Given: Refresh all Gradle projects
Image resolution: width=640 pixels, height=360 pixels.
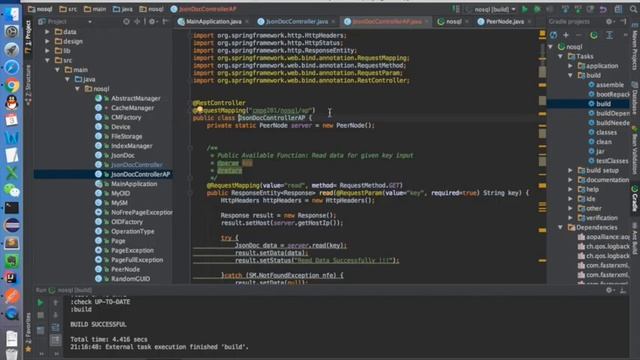Looking at the screenshot, I should [x=553, y=36].
